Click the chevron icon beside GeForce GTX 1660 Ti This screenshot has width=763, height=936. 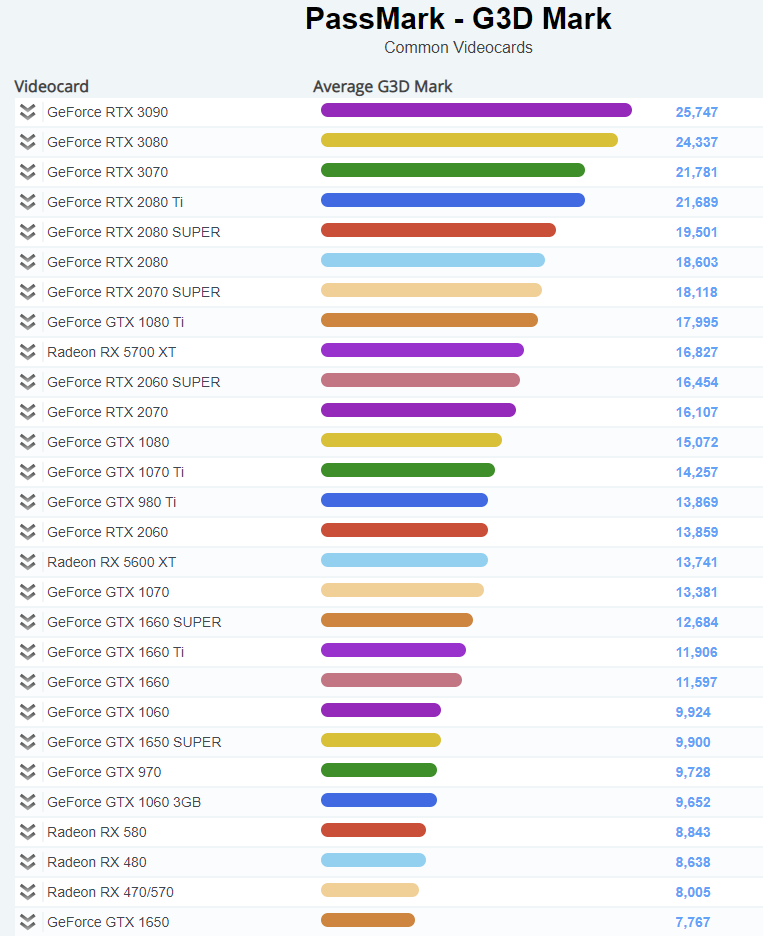(x=27, y=652)
